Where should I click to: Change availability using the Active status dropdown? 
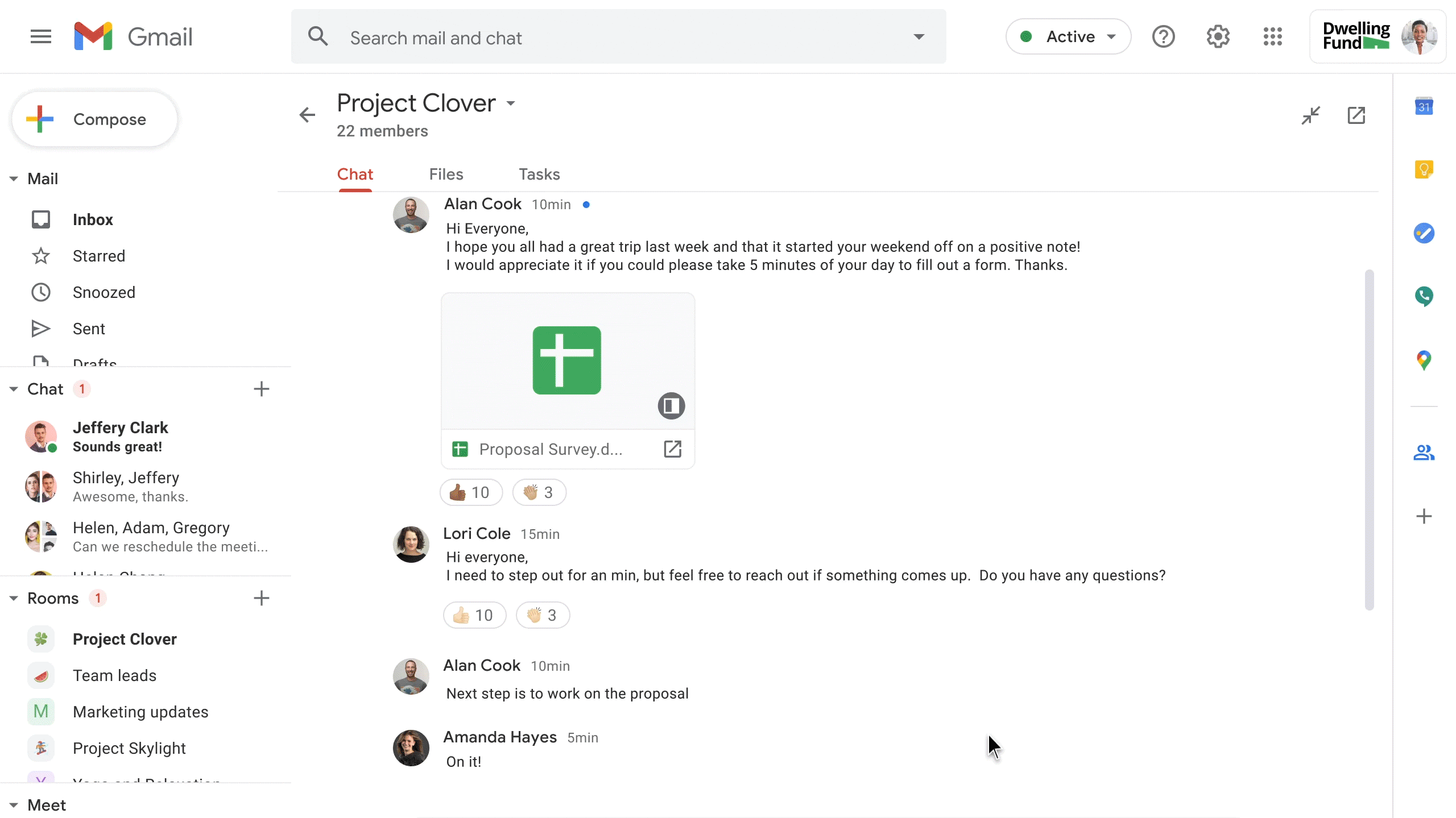coord(1068,36)
